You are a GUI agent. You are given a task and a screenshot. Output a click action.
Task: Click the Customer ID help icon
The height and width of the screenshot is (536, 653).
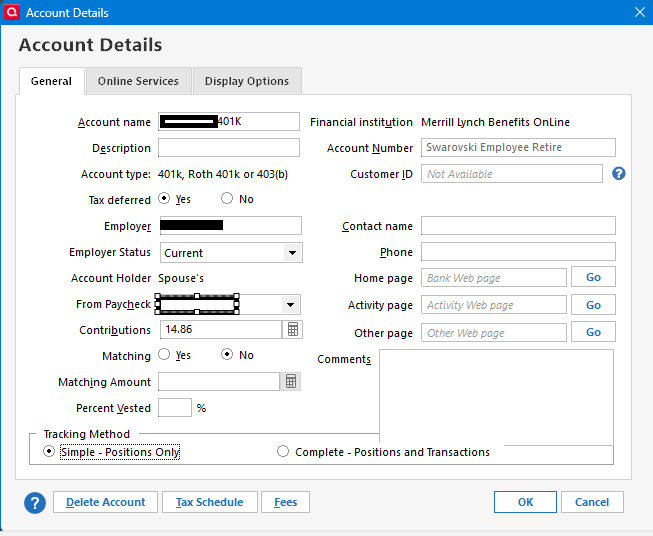pyautogui.click(x=618, y=173)
